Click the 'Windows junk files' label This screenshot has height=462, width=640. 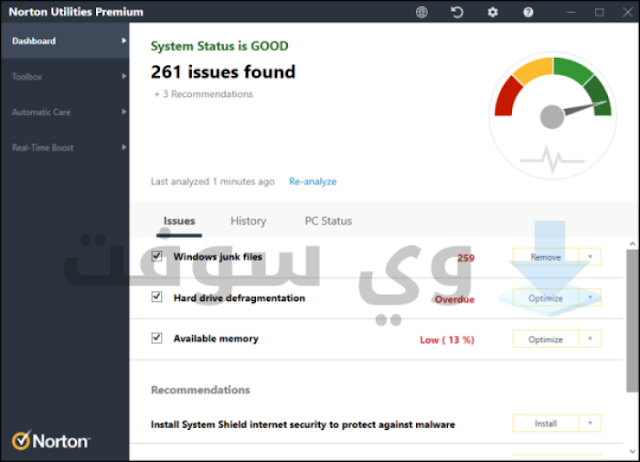[x=218, y=257]
